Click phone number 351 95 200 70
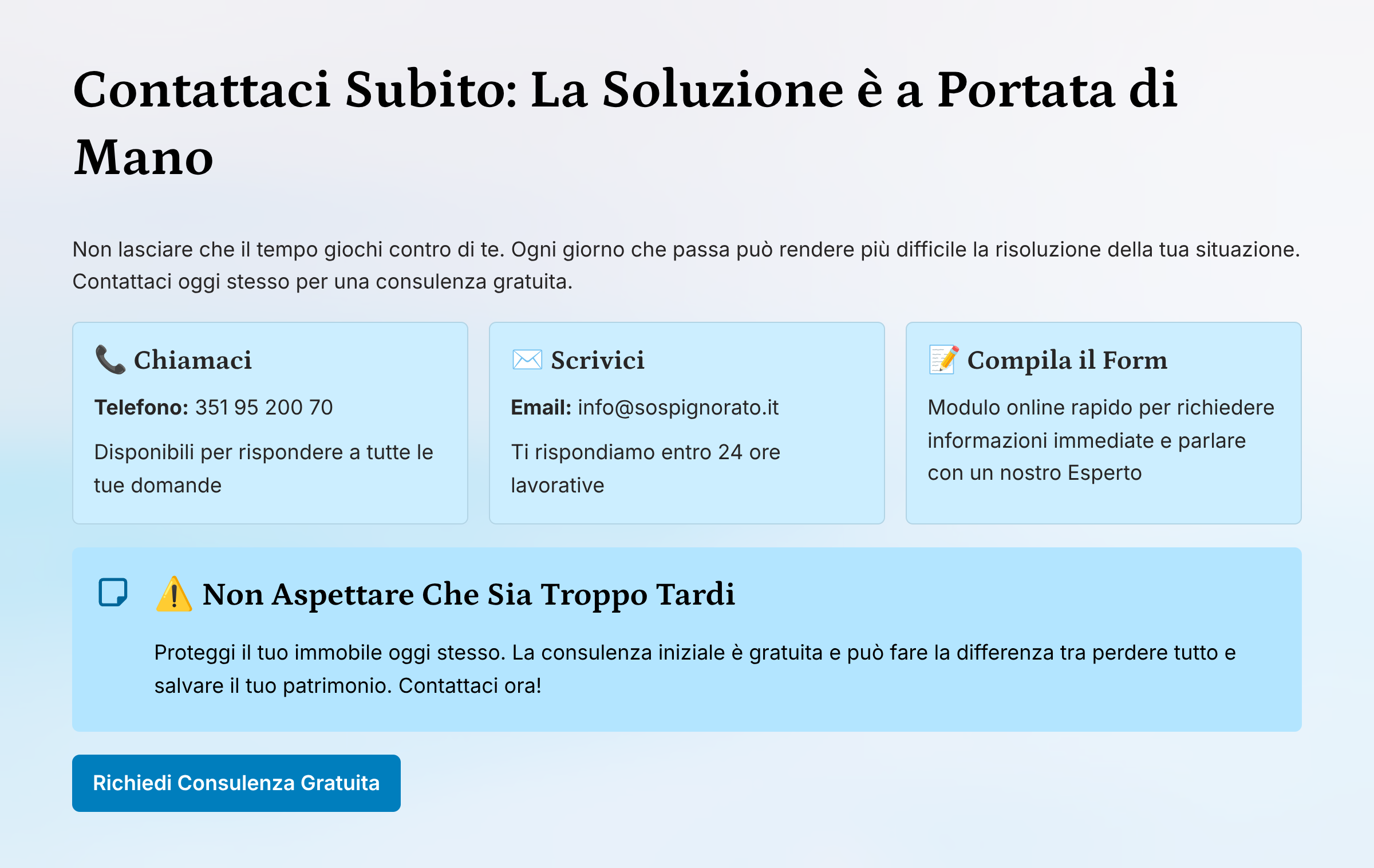Viewport: 1374px width, 868px height. (x=263, y=407)
